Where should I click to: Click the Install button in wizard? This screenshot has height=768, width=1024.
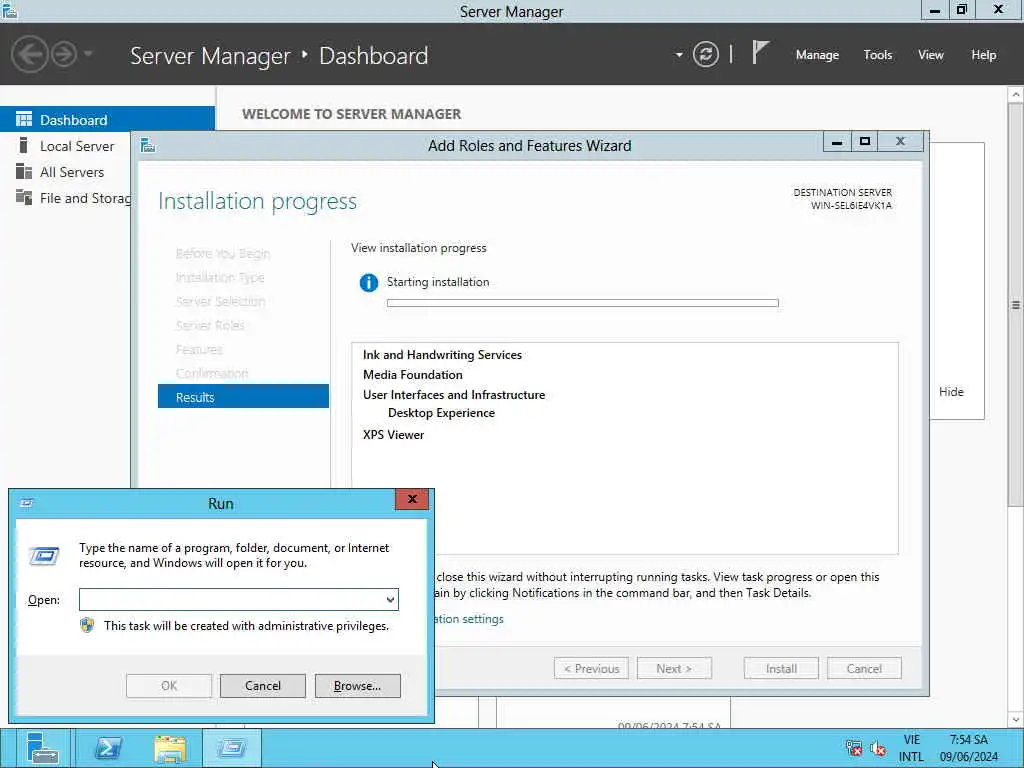click(x=780, y=668)
